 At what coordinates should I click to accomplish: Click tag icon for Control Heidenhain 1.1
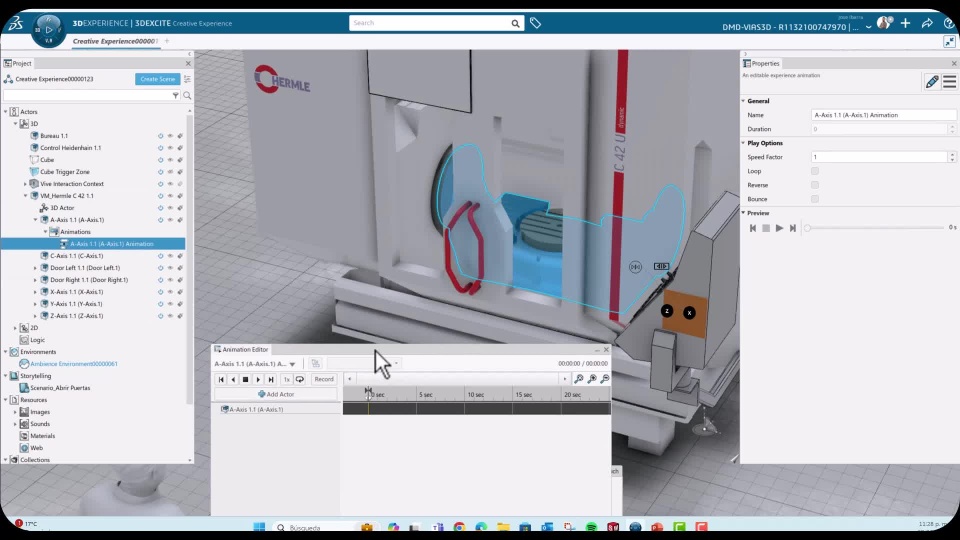coord(180,148)
